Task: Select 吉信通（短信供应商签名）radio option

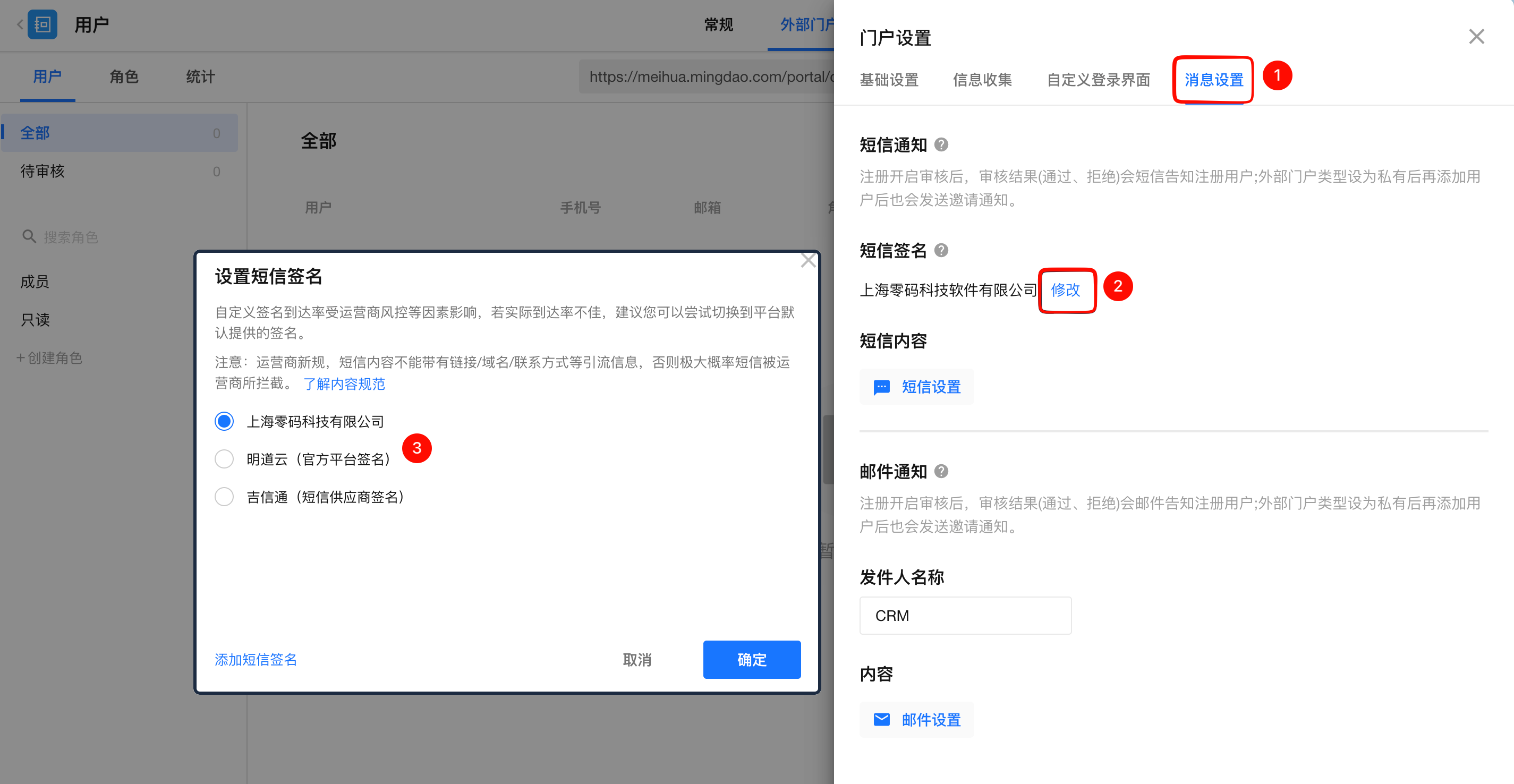Action: coord(224,497)
